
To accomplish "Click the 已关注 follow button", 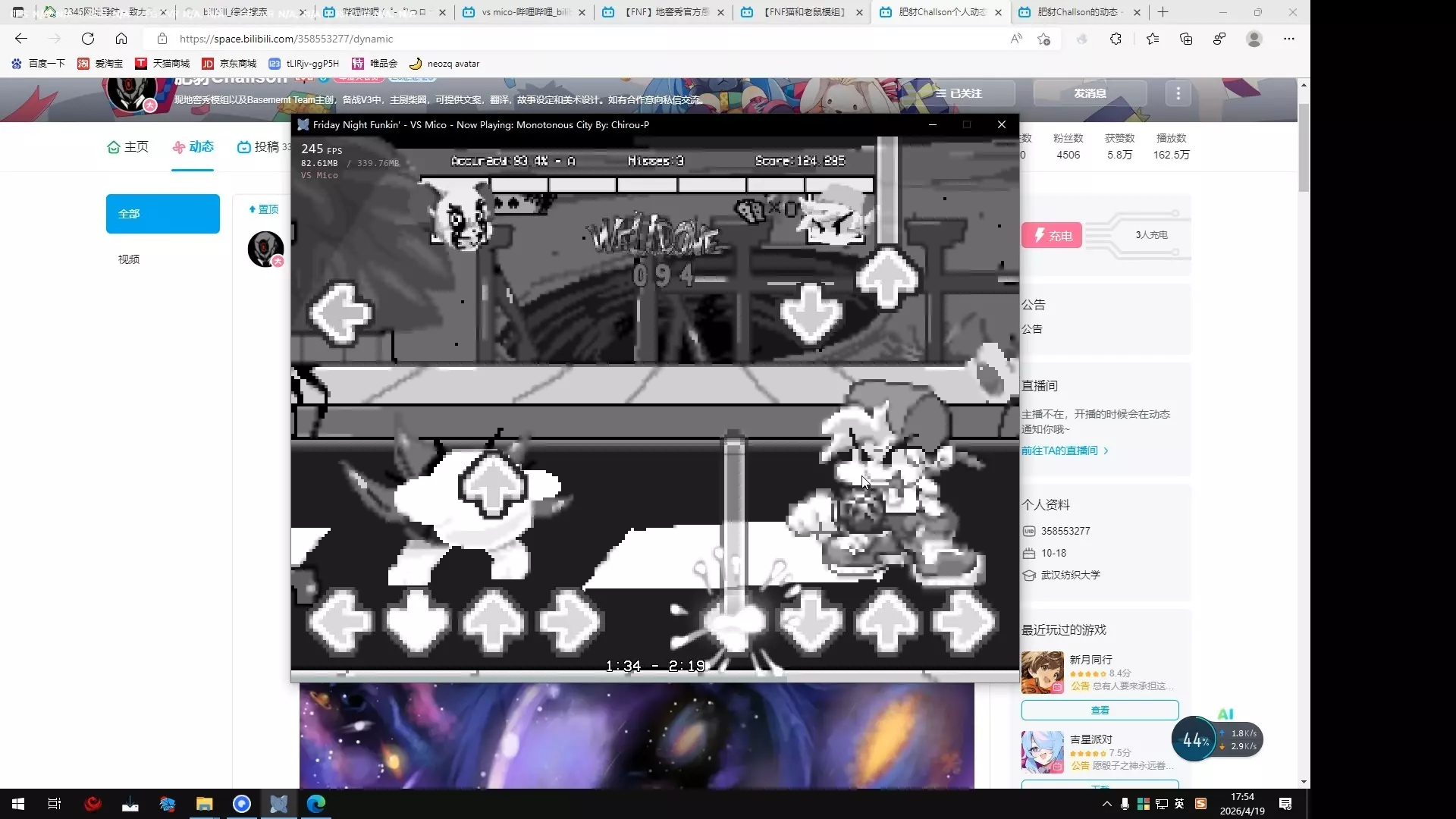I will (959, 93).
